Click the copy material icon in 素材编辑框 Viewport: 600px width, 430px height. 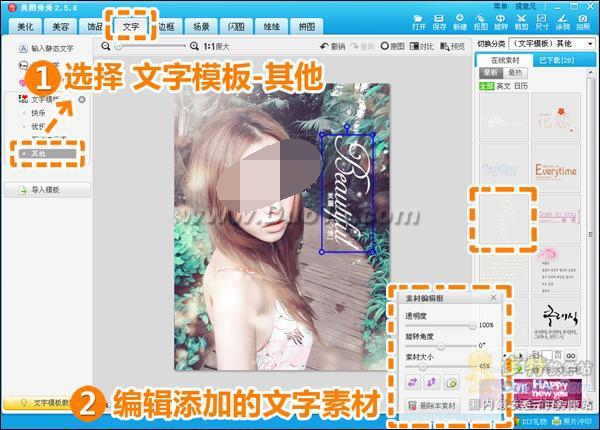click(452, 382)
